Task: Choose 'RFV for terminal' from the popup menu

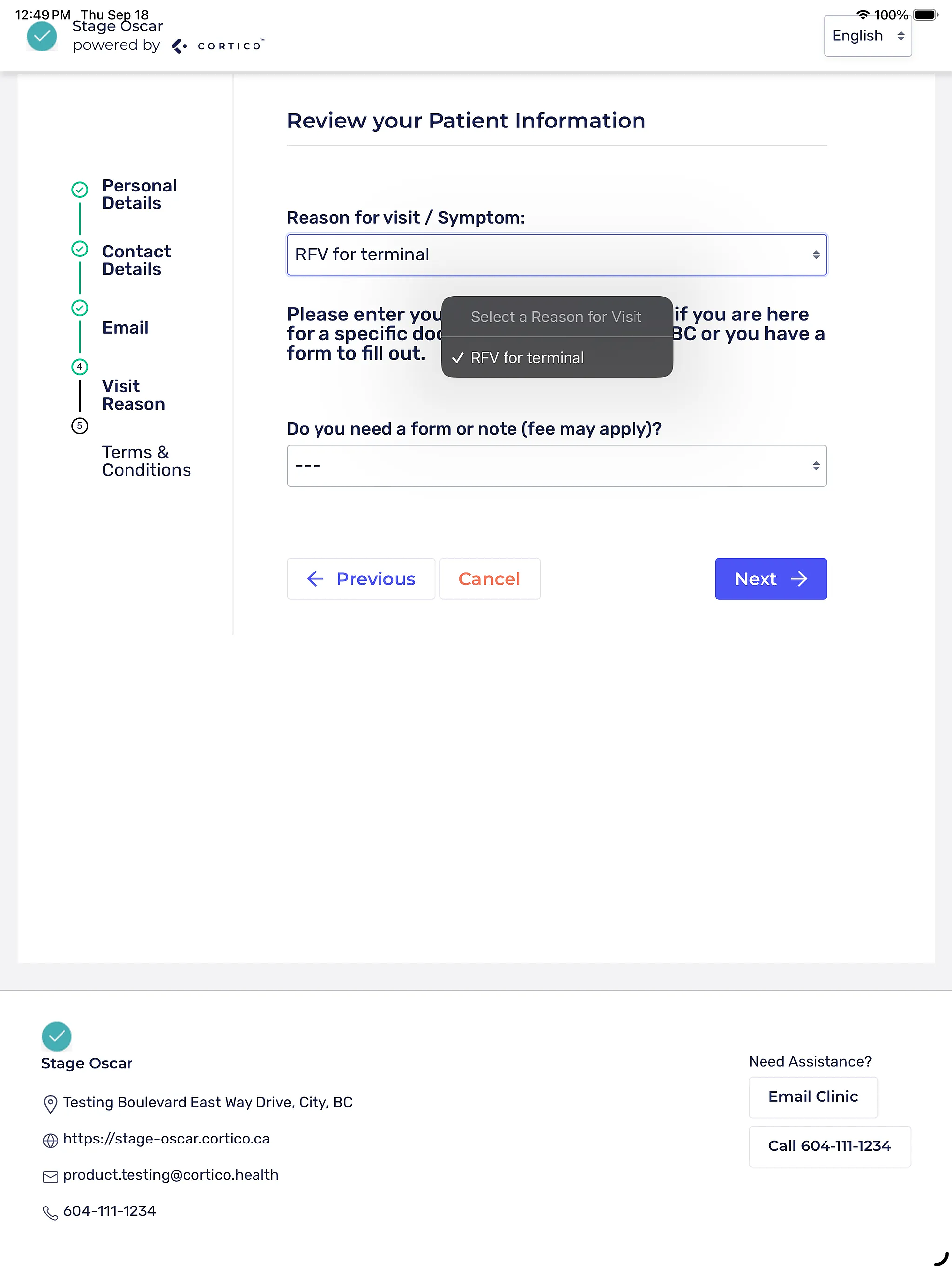Action: [x=527, y=358]
